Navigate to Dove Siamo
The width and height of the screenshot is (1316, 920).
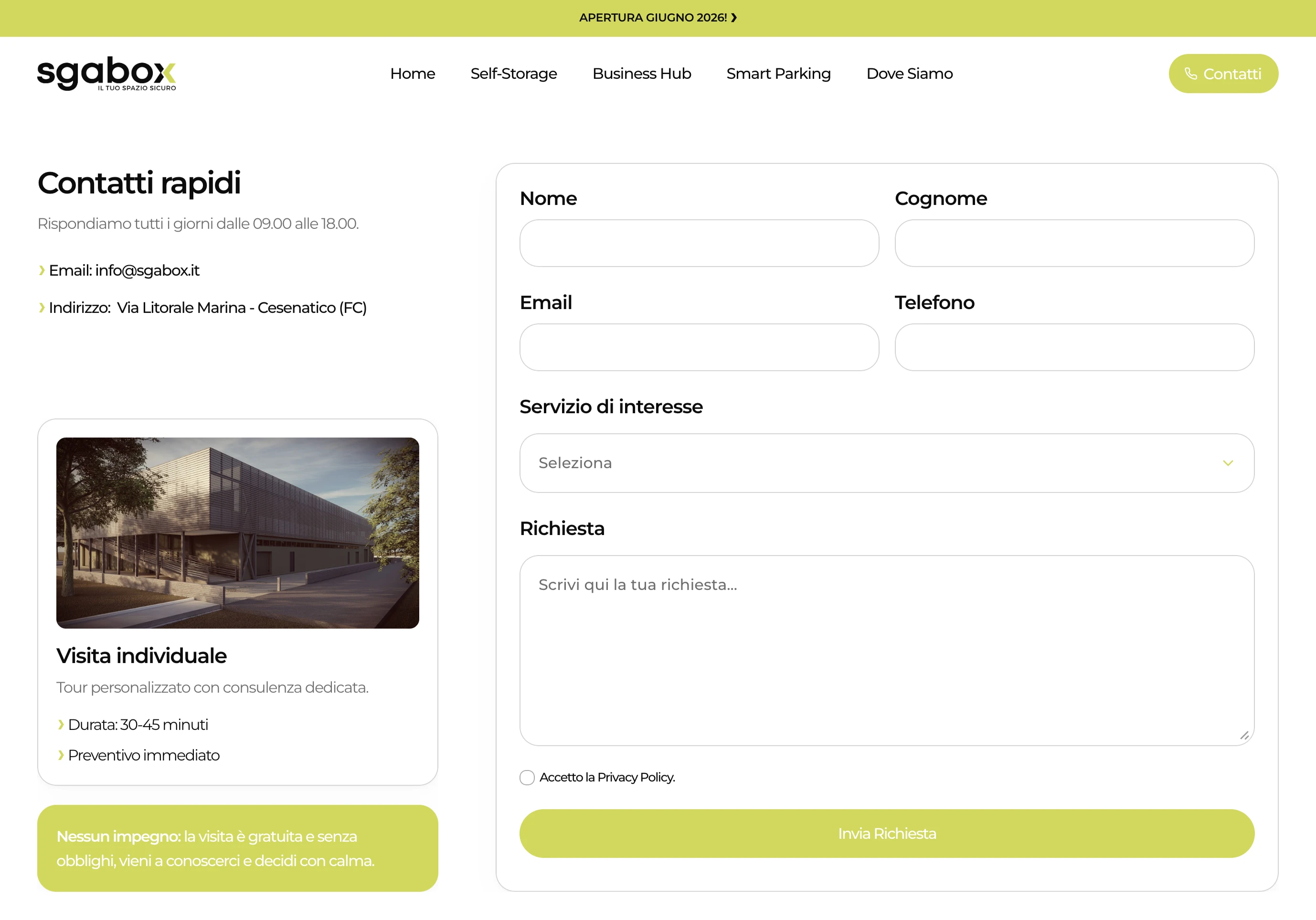pos(909,74)
